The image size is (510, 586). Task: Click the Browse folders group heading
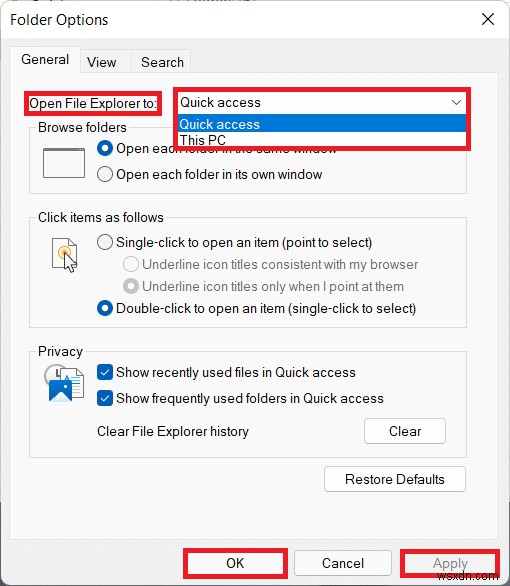pos(82,127)
